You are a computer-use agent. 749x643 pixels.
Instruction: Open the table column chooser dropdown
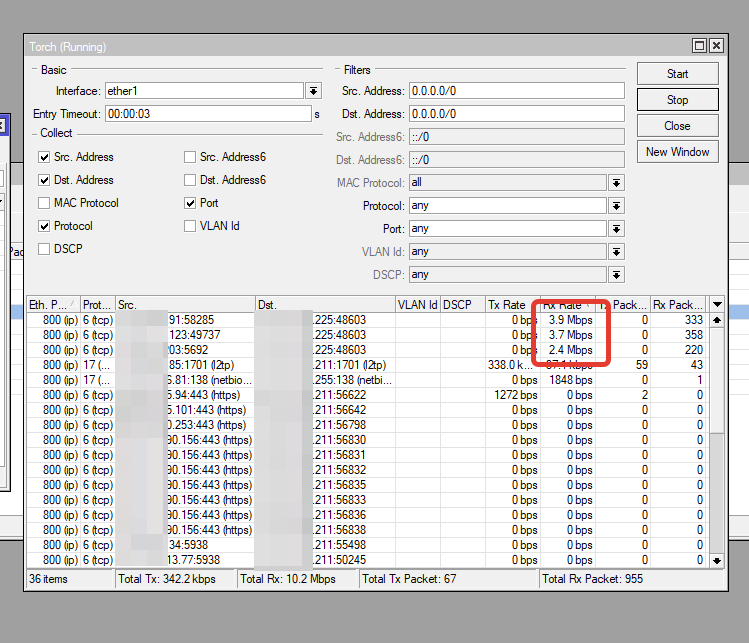[x=717, y=304]
